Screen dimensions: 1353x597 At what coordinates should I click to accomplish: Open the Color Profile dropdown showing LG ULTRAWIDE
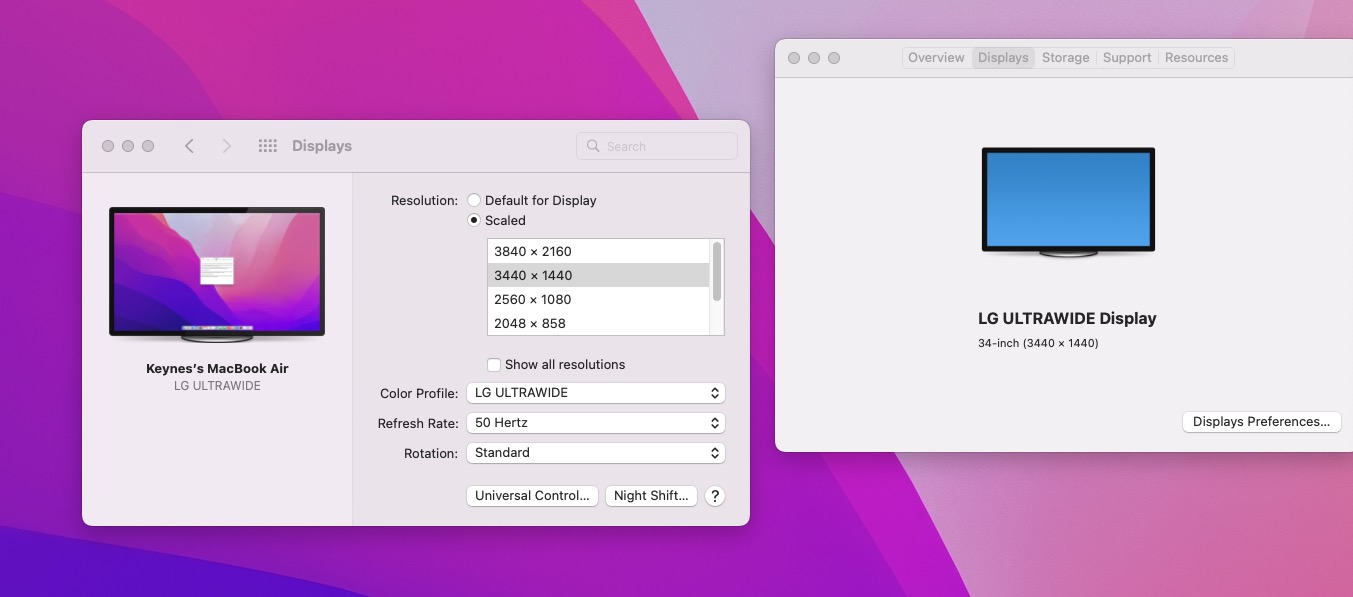click(595, 393)
